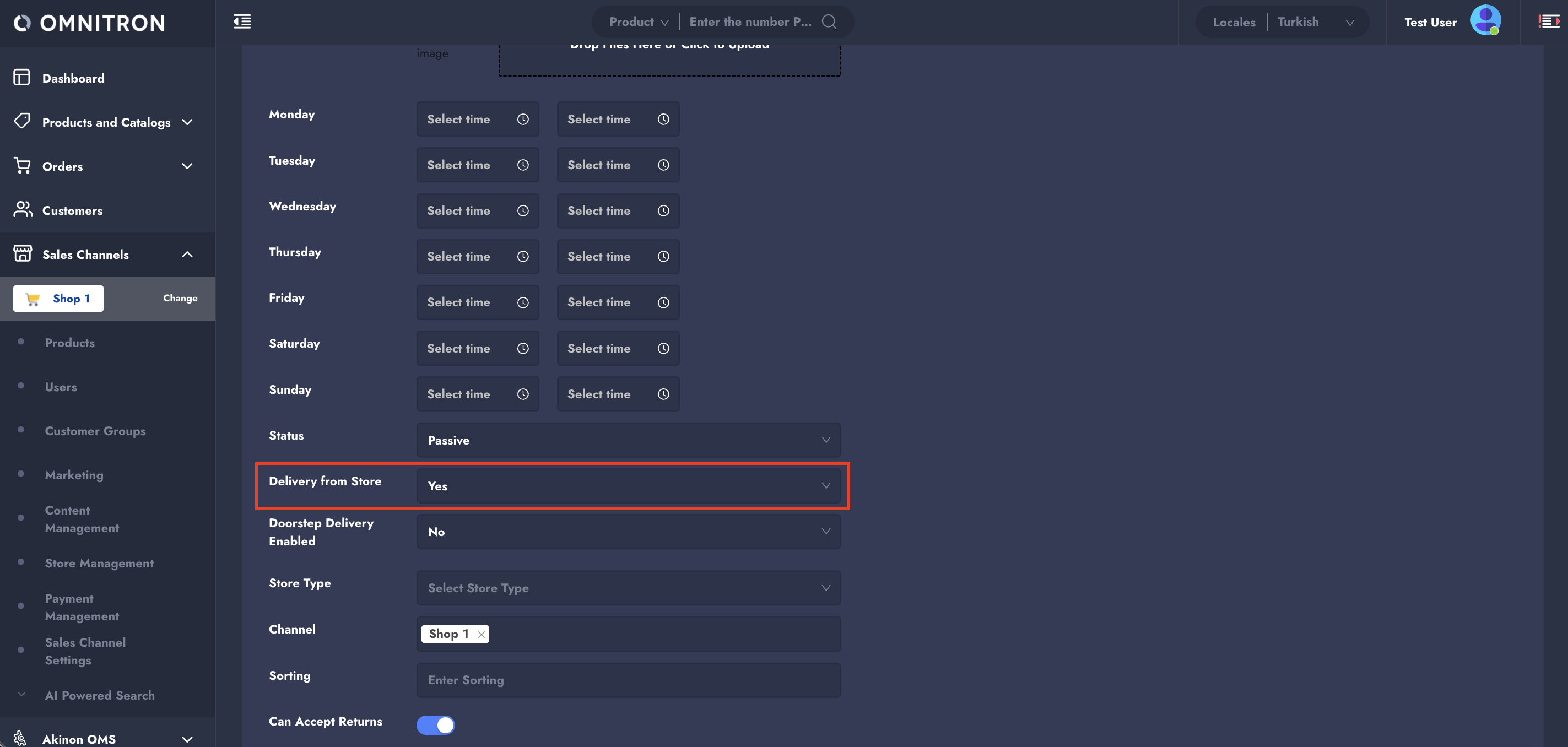Screen dimensions: 1568x747
Task: Click the OMNITRON logo
Action: point(89,23)
